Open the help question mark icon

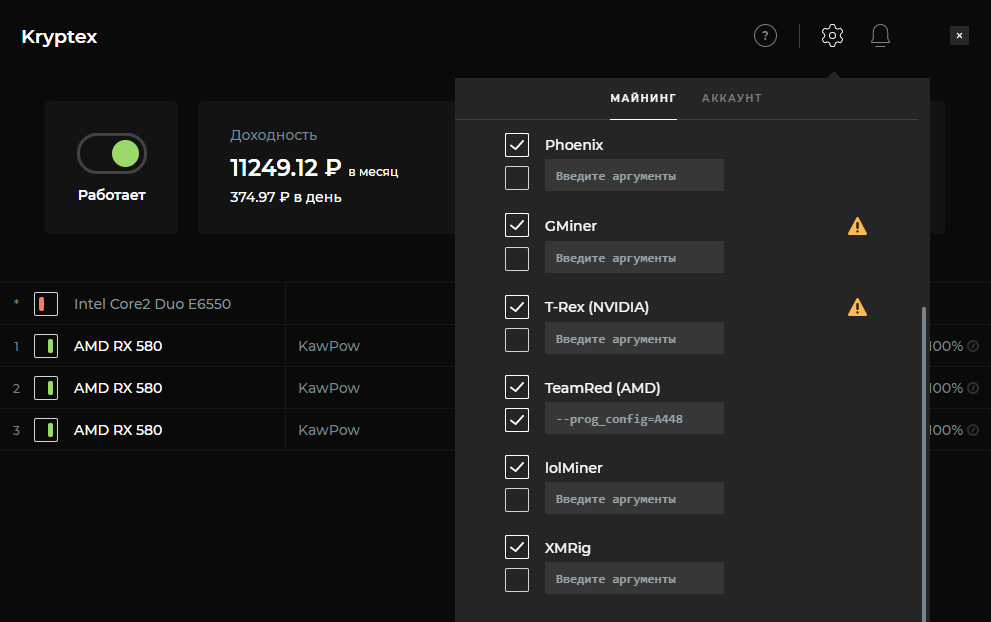(765, 36)
